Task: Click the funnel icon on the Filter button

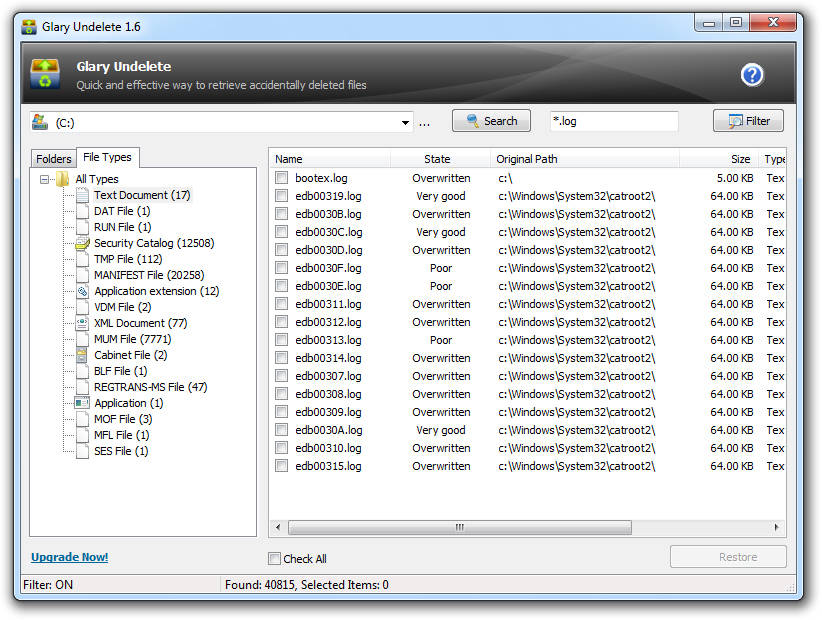Action: click(x=736, y=120)
